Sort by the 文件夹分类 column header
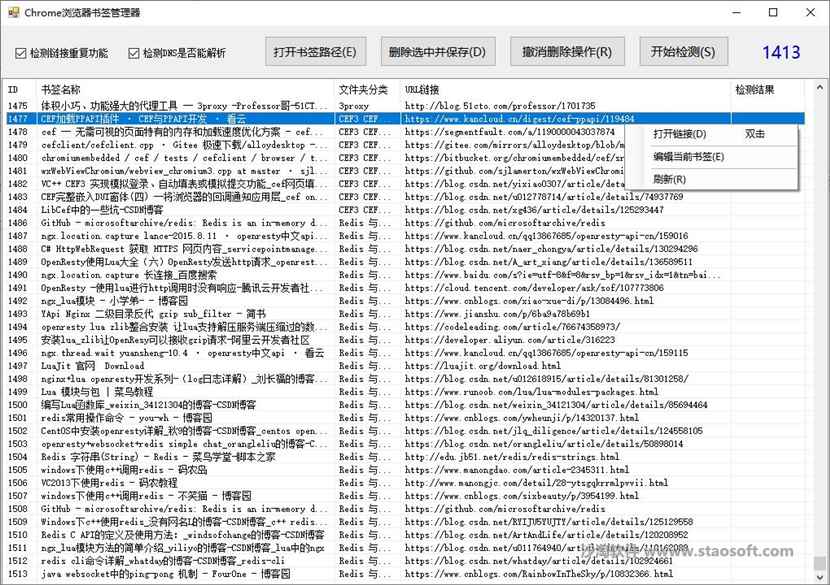Image resolution: width=830 pixels, height=585 pixels. 367,89
